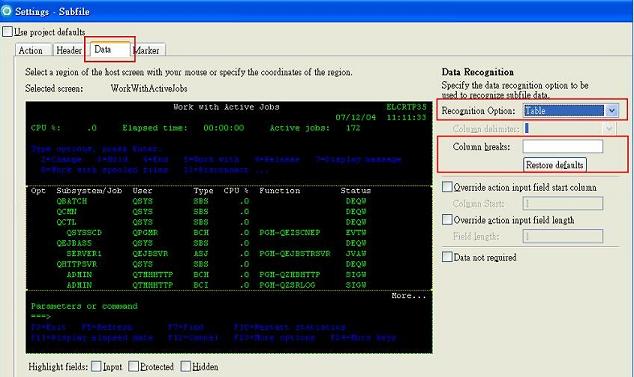Click the QSYSSCD job entry
Image resolution: width=634 pixels, height=377 pixels.
coord(84,233)
